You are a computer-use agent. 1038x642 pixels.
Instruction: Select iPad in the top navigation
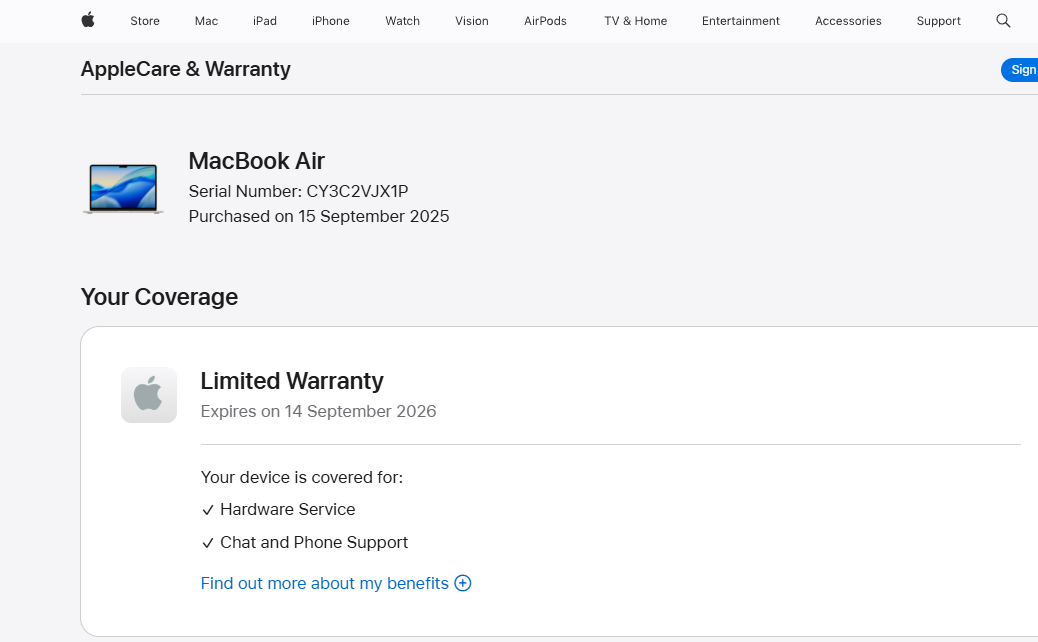point(265,21)
